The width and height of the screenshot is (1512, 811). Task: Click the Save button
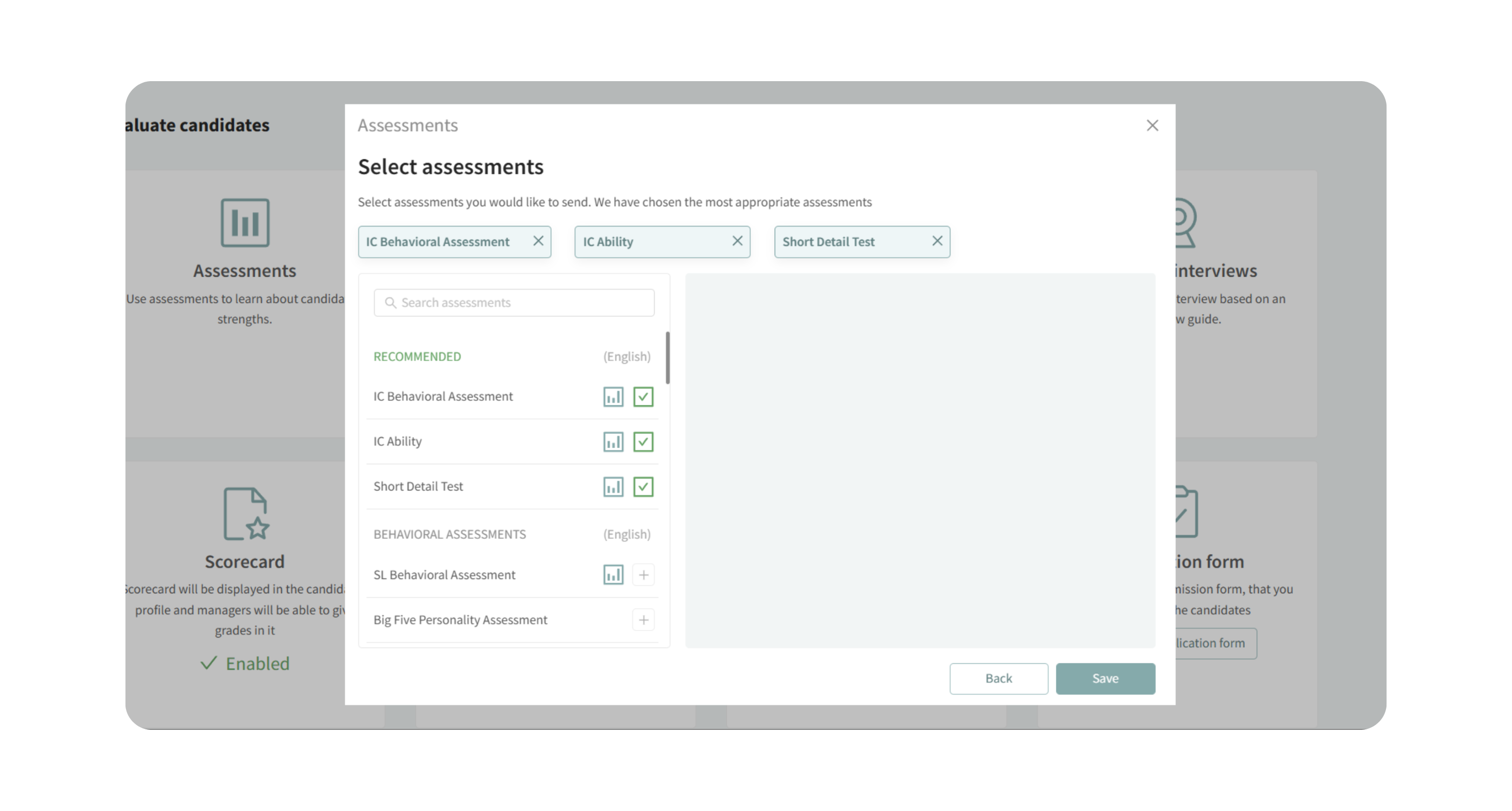pyautogui.click(x=1105, y=678)
